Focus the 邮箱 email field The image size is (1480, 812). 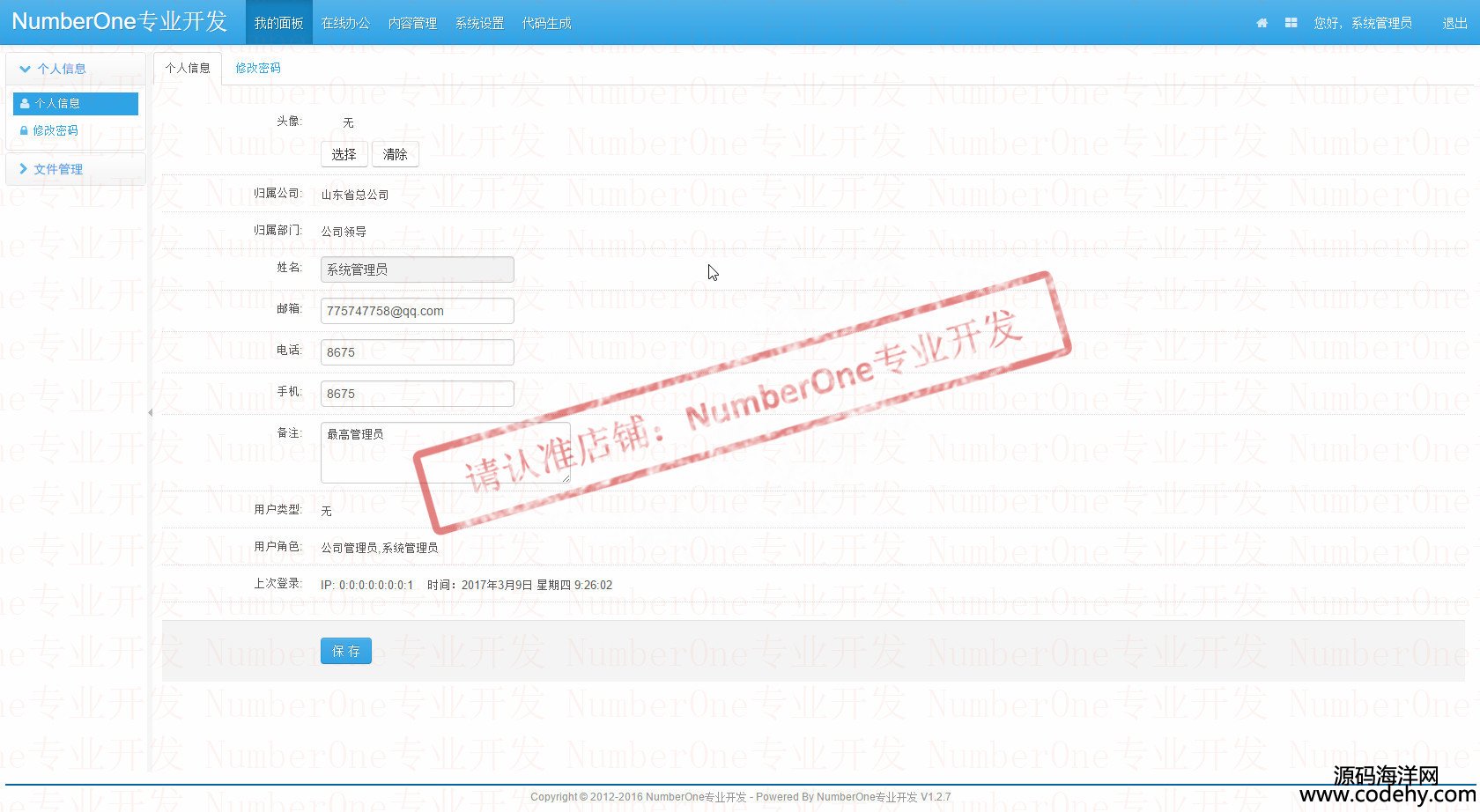point(418,311)
